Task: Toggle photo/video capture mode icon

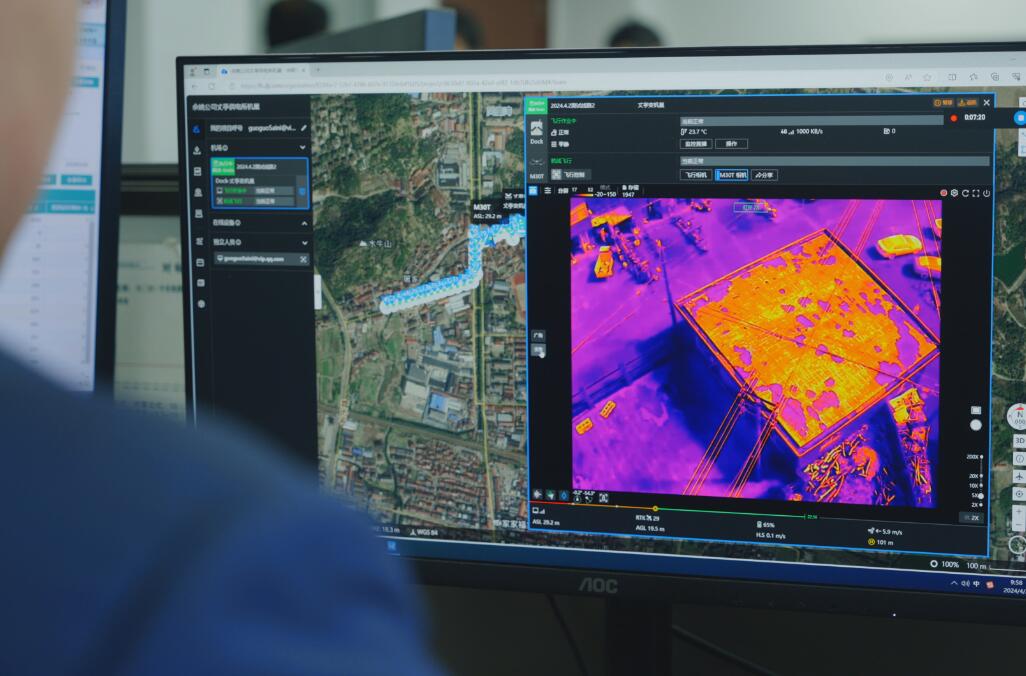Action: (976, 410)
